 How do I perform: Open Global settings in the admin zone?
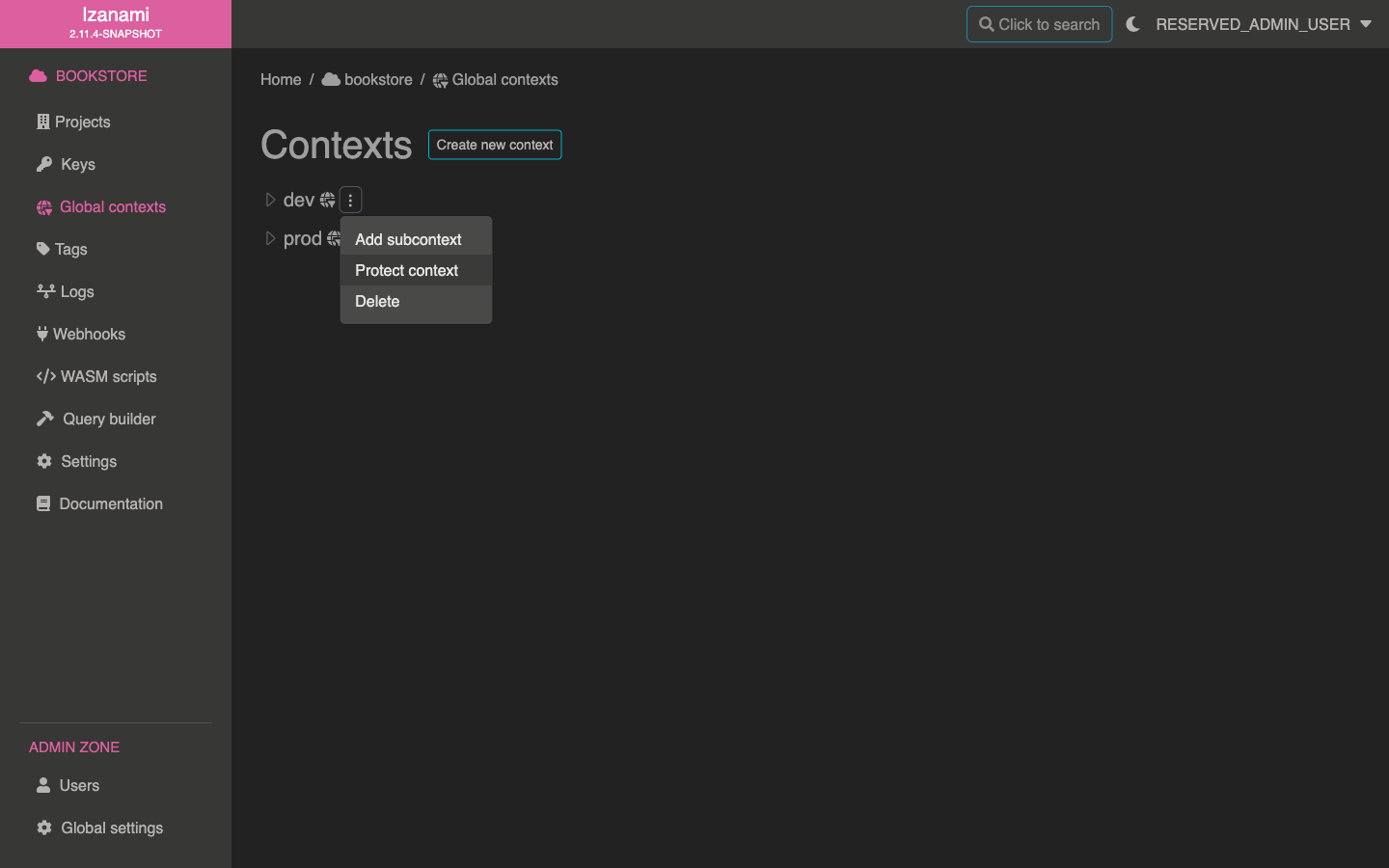point(111,827)
